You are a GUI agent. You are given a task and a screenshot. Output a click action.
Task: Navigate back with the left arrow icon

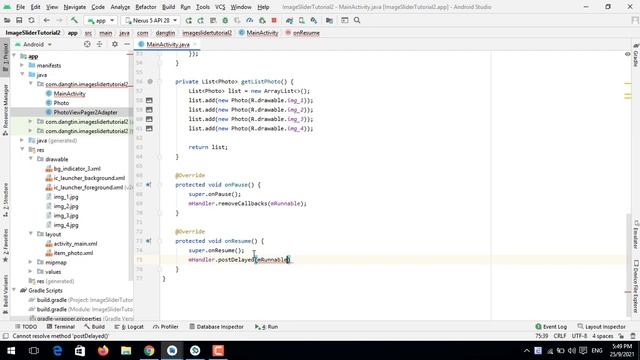47,20
